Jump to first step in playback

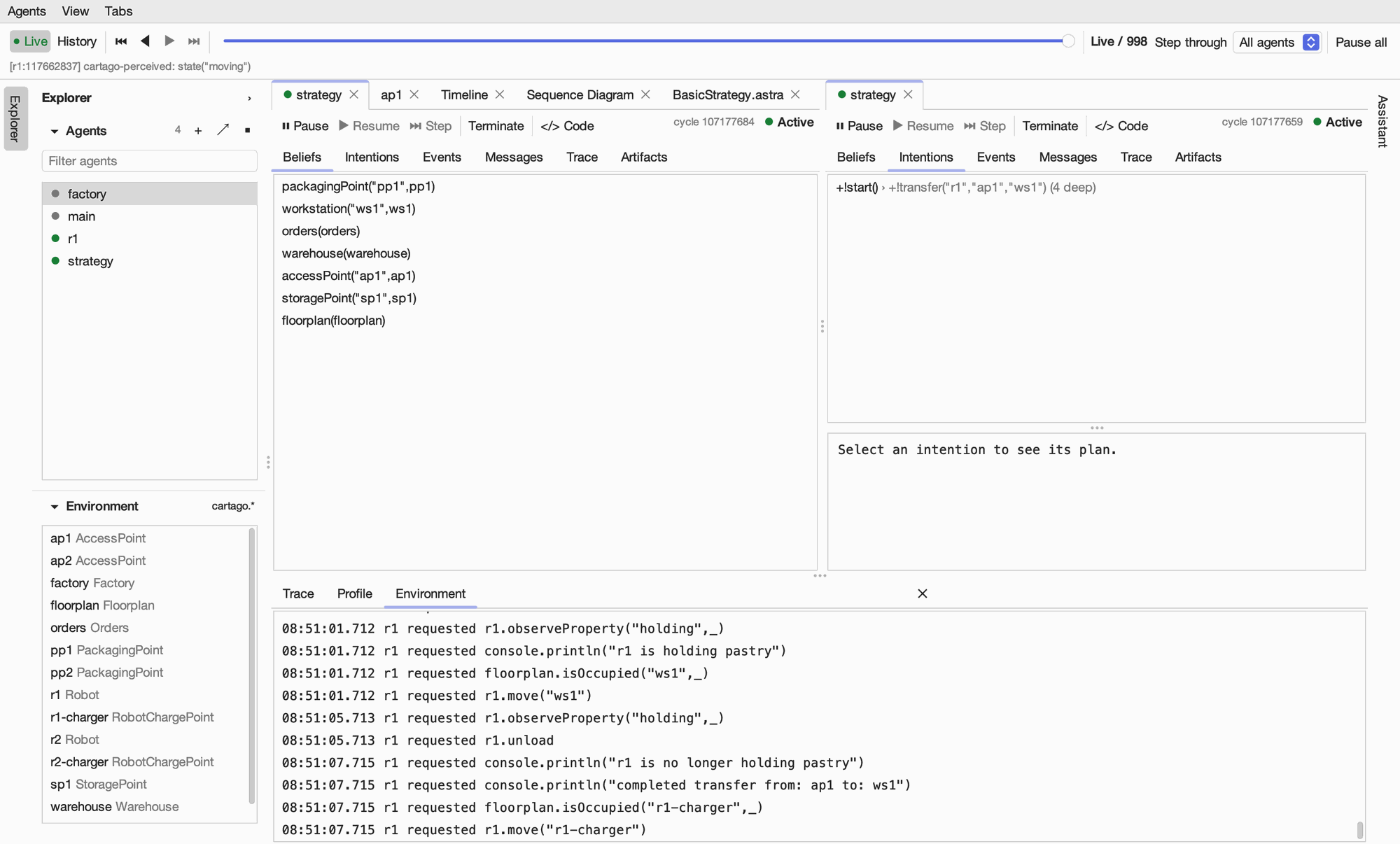(x=121, y=41)
